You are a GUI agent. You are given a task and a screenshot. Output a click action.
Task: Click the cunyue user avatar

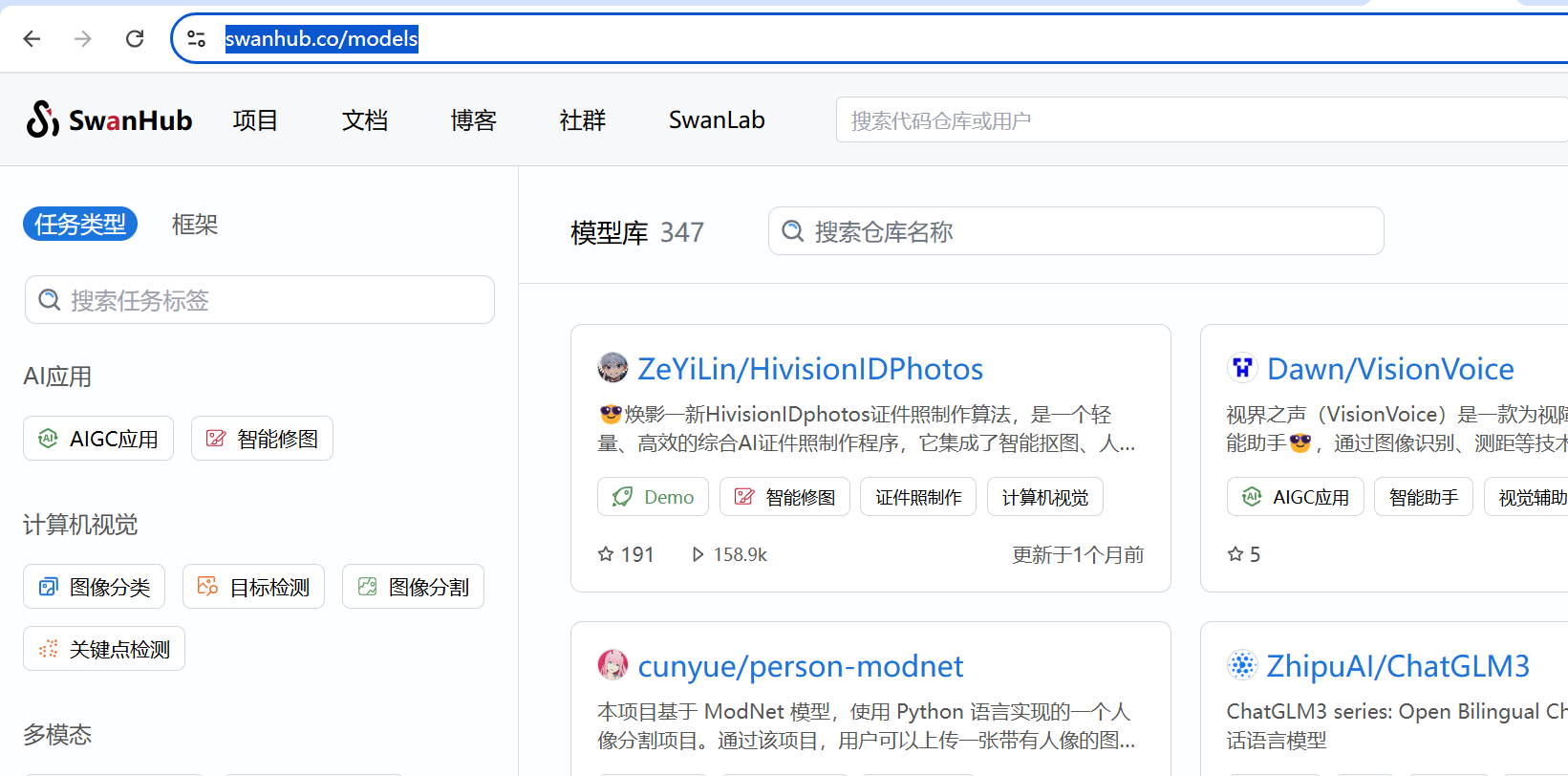(x=612, y=665)
